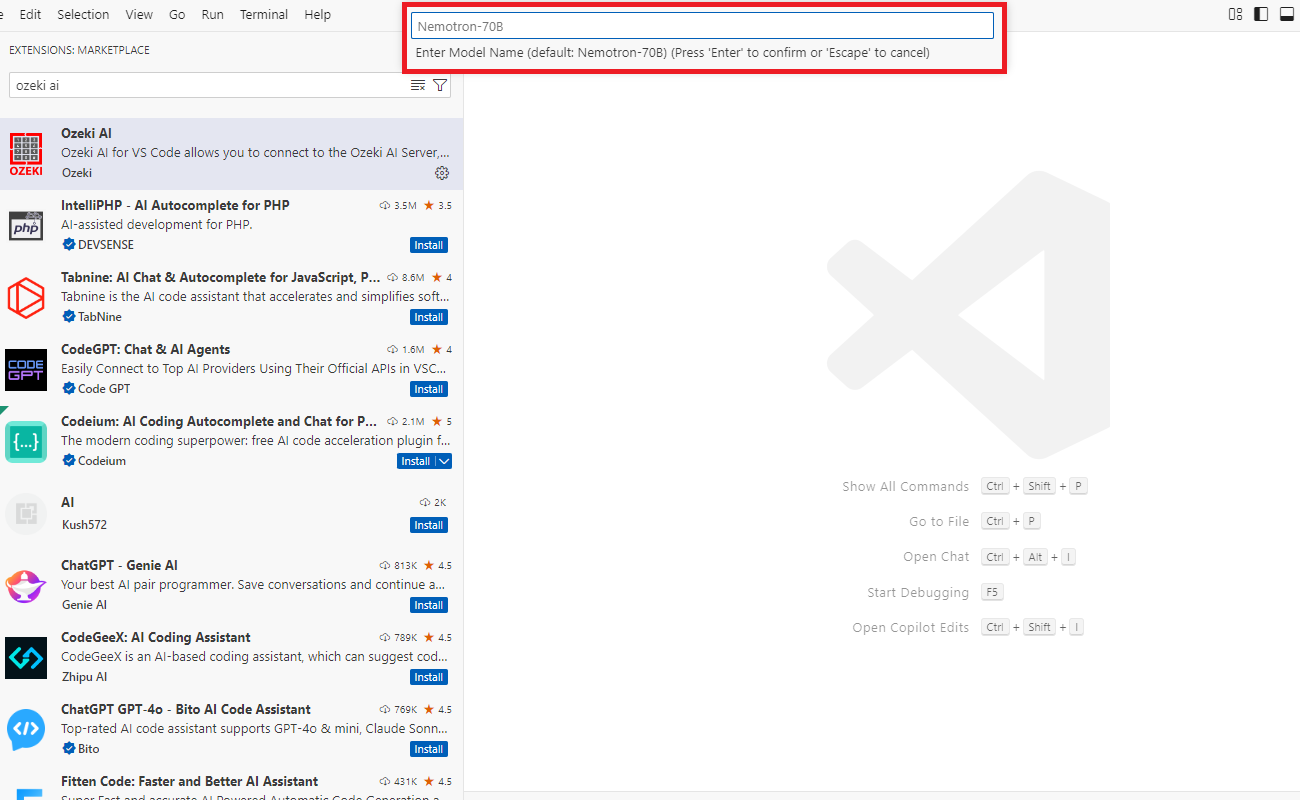Open Codeium AI Coding Autocomplete title
The height and width of the screenshot is (800, 1300).
pos(219,421)
